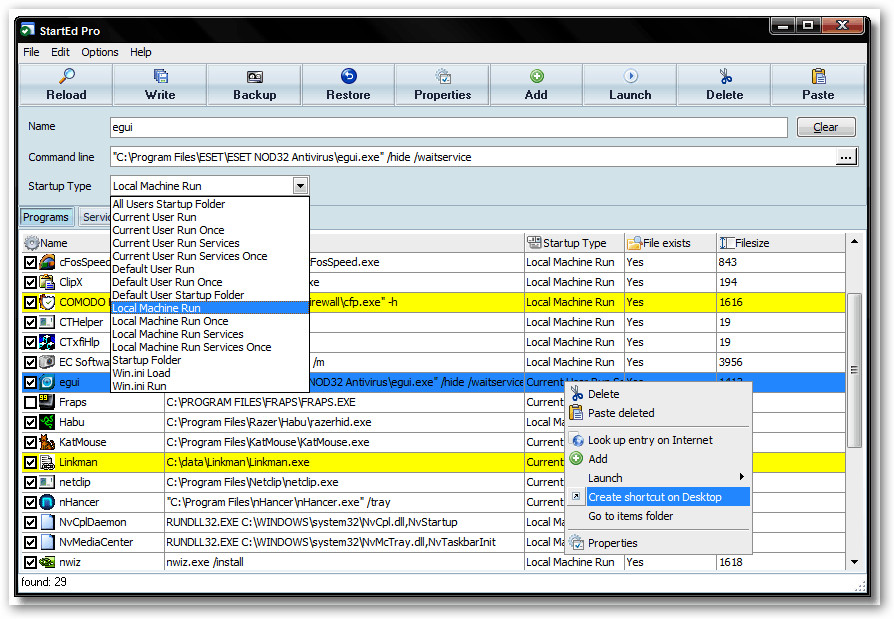
Task: Click the KatMouse cat icon
Action: [47, 442]
